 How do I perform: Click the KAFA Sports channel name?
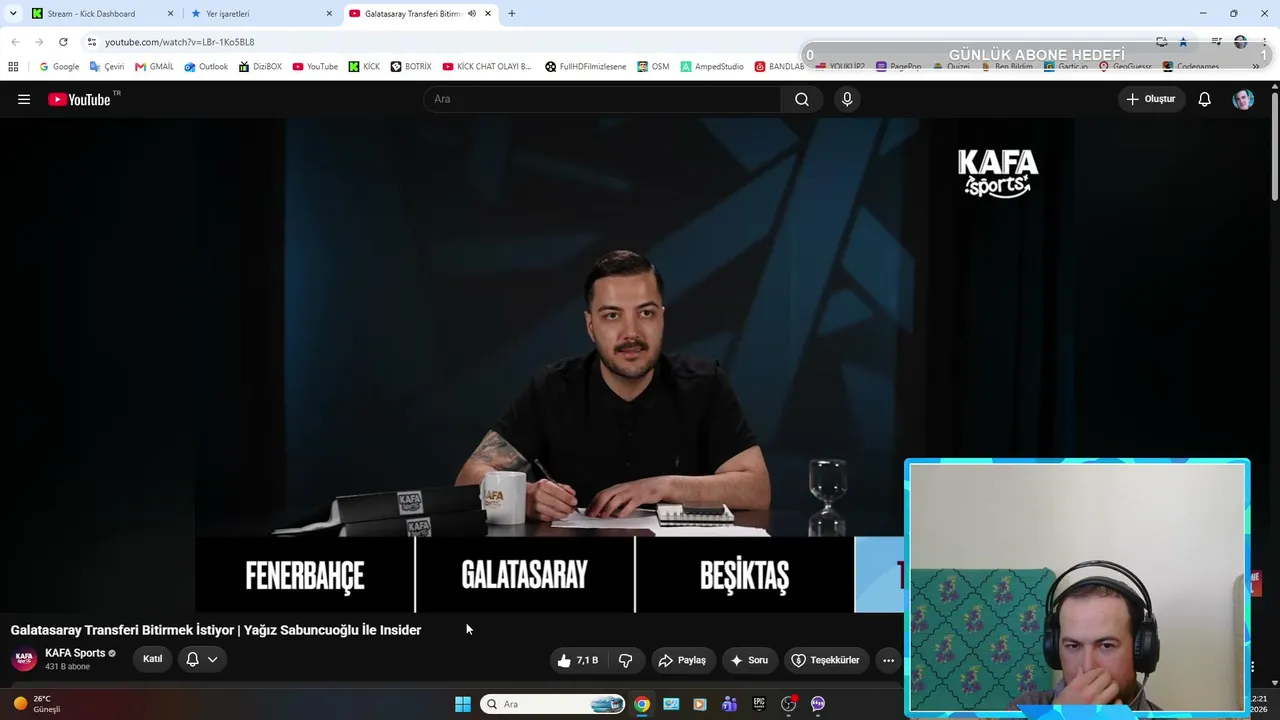tap(75, 653)
